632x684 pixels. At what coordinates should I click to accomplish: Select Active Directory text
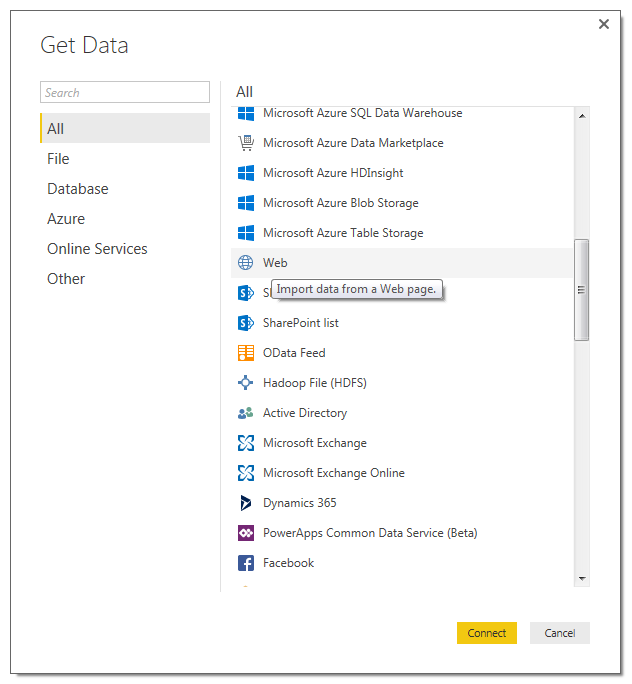tap(305, 413)
